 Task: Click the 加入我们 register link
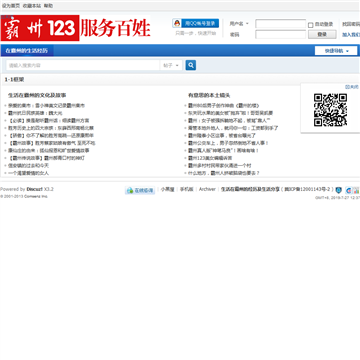point(351,34)
